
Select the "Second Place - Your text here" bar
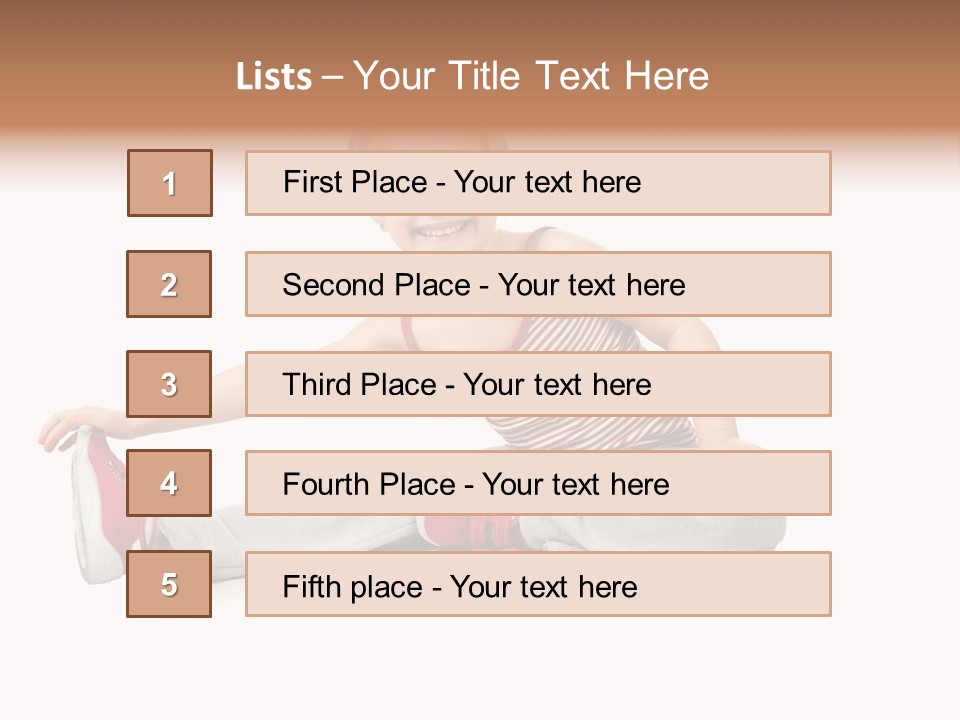click(x=538, y=284)
